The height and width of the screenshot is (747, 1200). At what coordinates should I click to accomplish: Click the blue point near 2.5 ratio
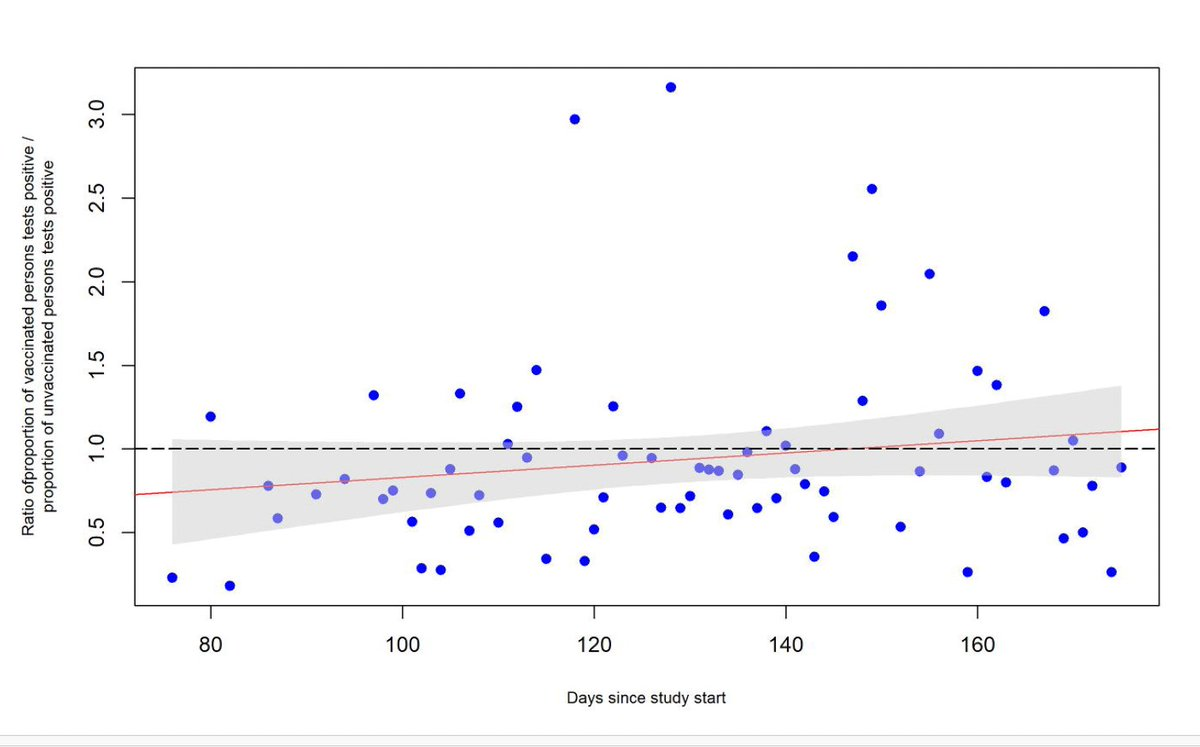coord(872,189)
